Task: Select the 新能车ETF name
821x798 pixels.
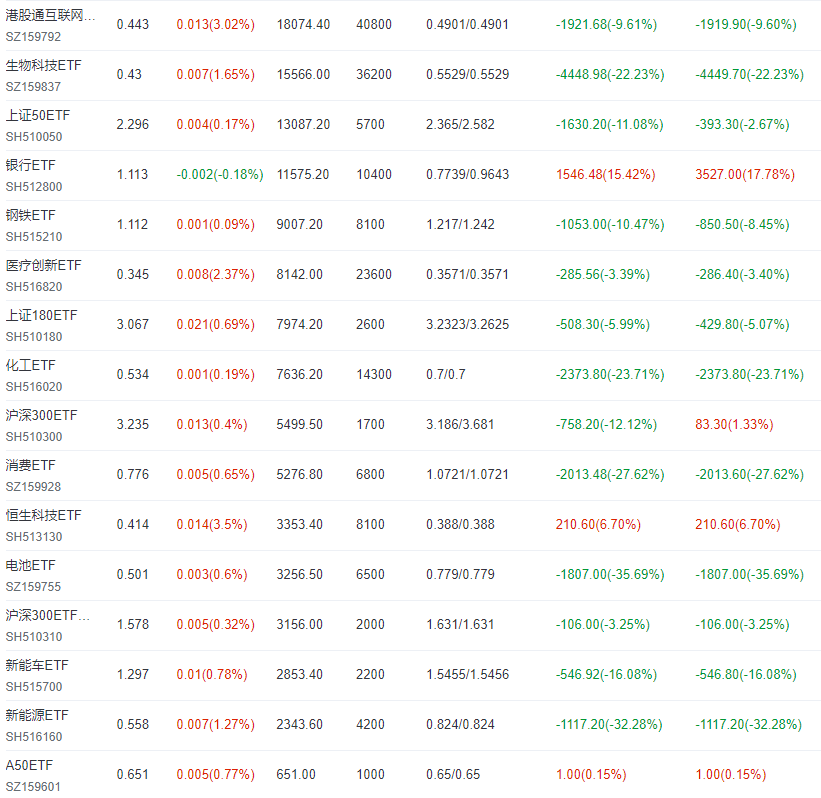Action: click(x=37, y=666)
